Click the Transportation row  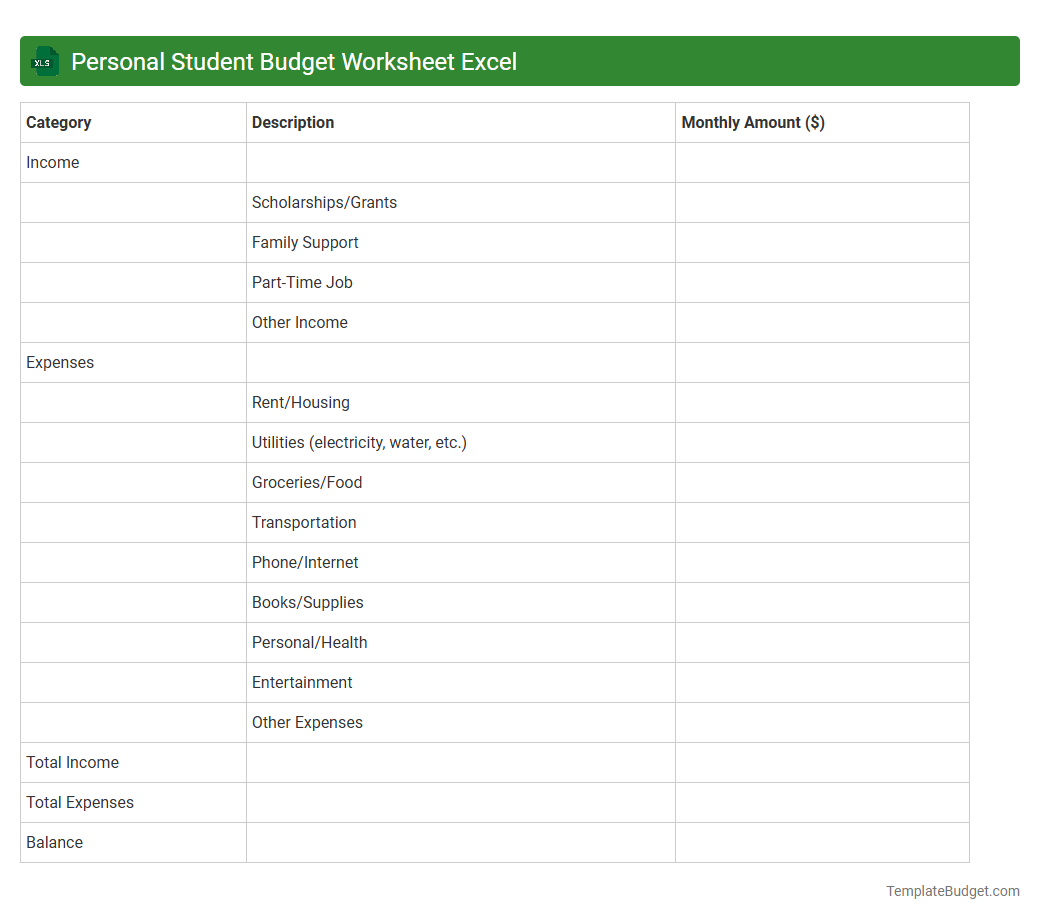point(304,522)
